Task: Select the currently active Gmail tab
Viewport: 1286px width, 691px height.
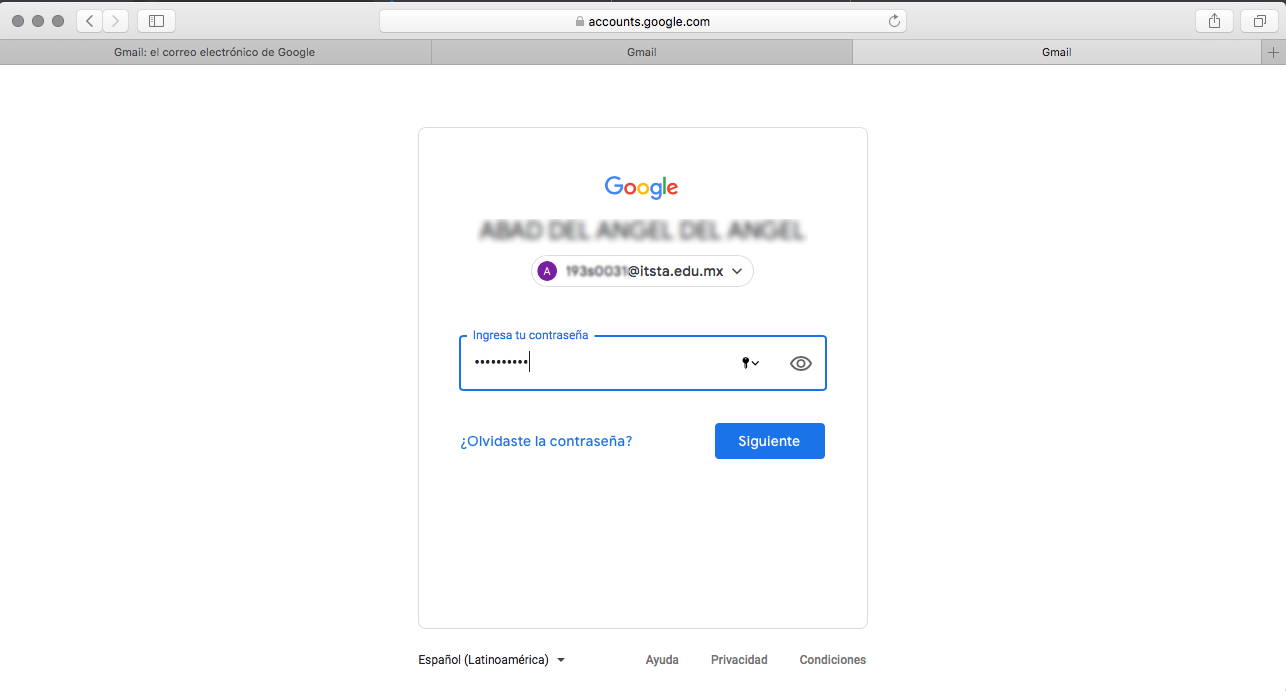Action: [x=1057, y=52]
